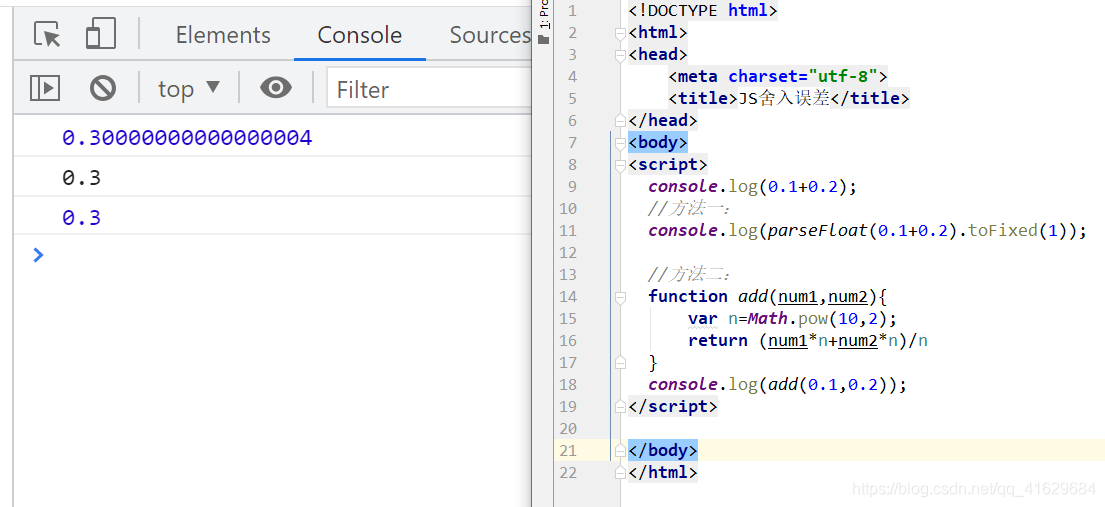Activate the inspect element picker icon
The image size is (1105, 507).
(x=47, y=35)
